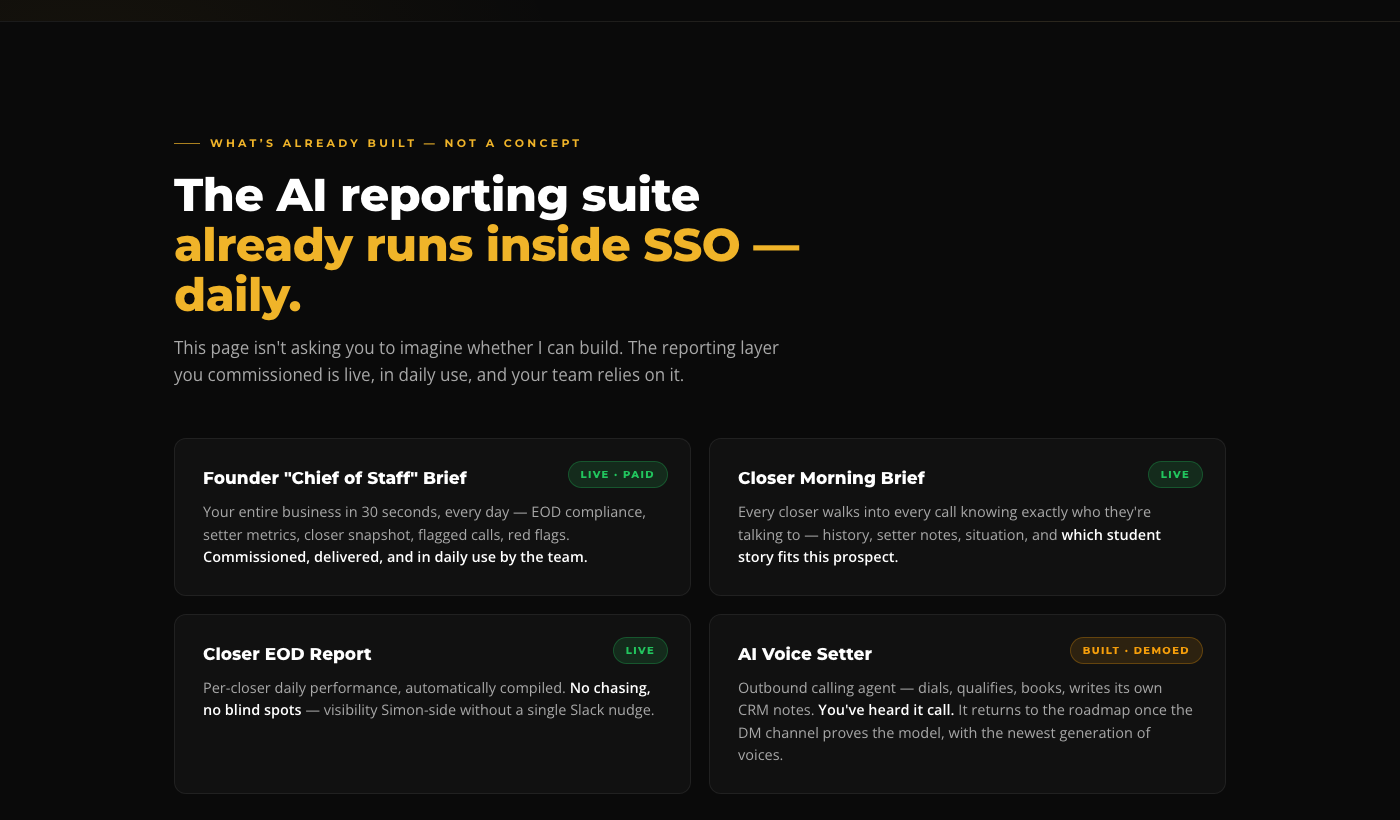This screenshot has width=1400, height=820.
Task: Click the paragraph starting "This page isn't asking"
Action: (x=476, y=362)
